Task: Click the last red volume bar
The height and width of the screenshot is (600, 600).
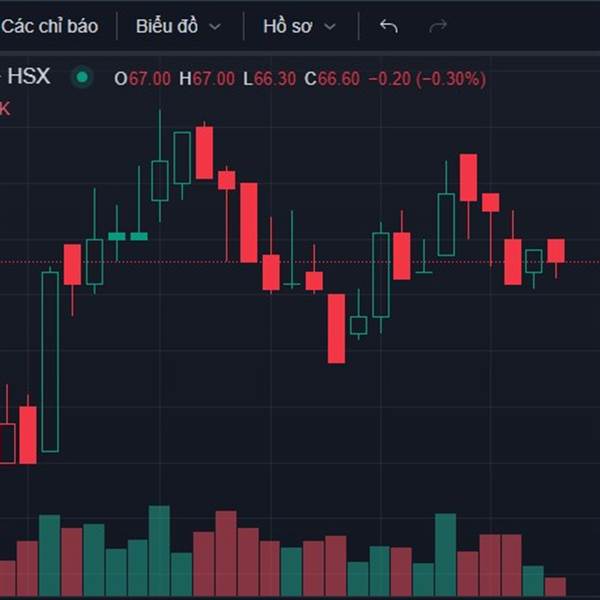Action: pos(555,586)
